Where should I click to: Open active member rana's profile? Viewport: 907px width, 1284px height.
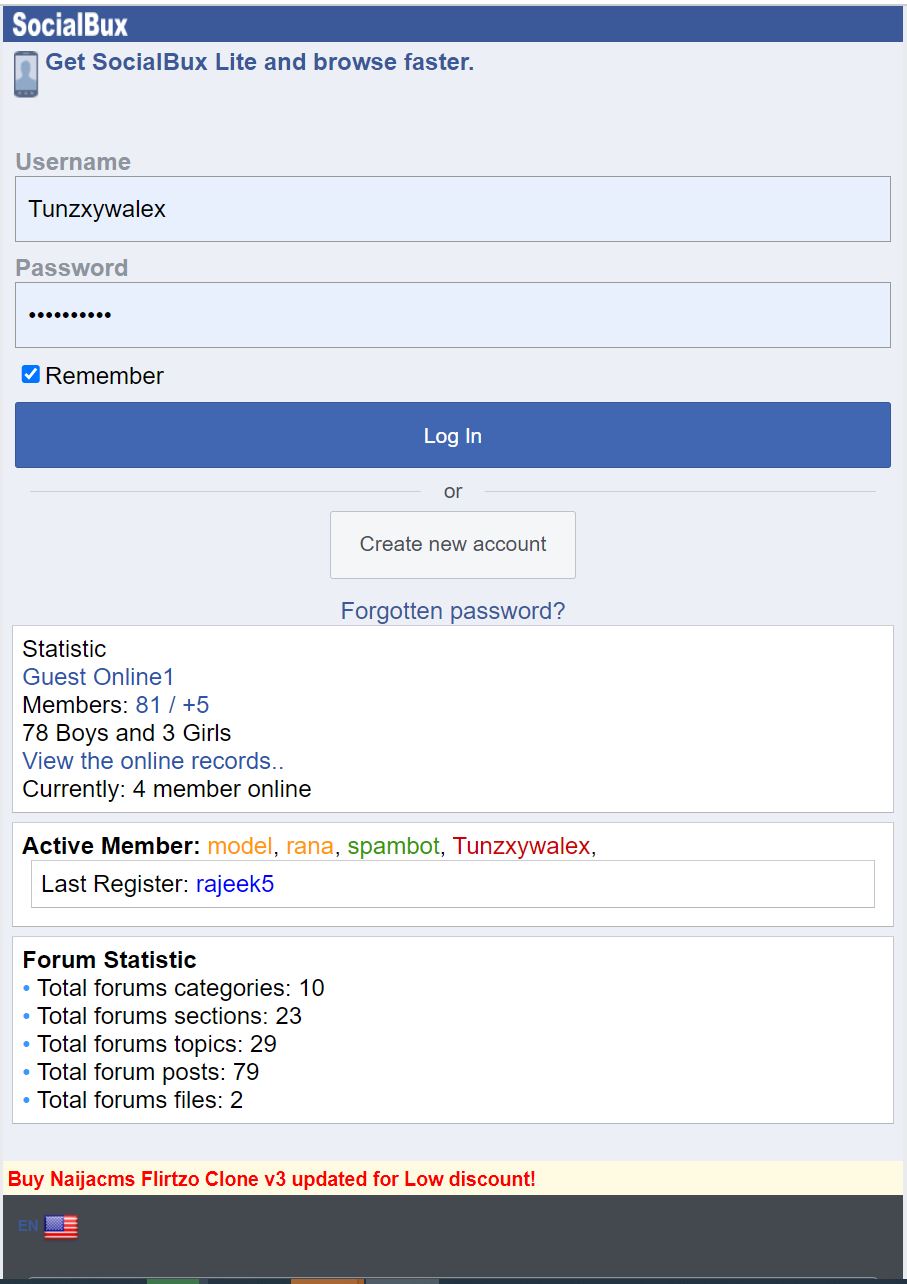309,846
